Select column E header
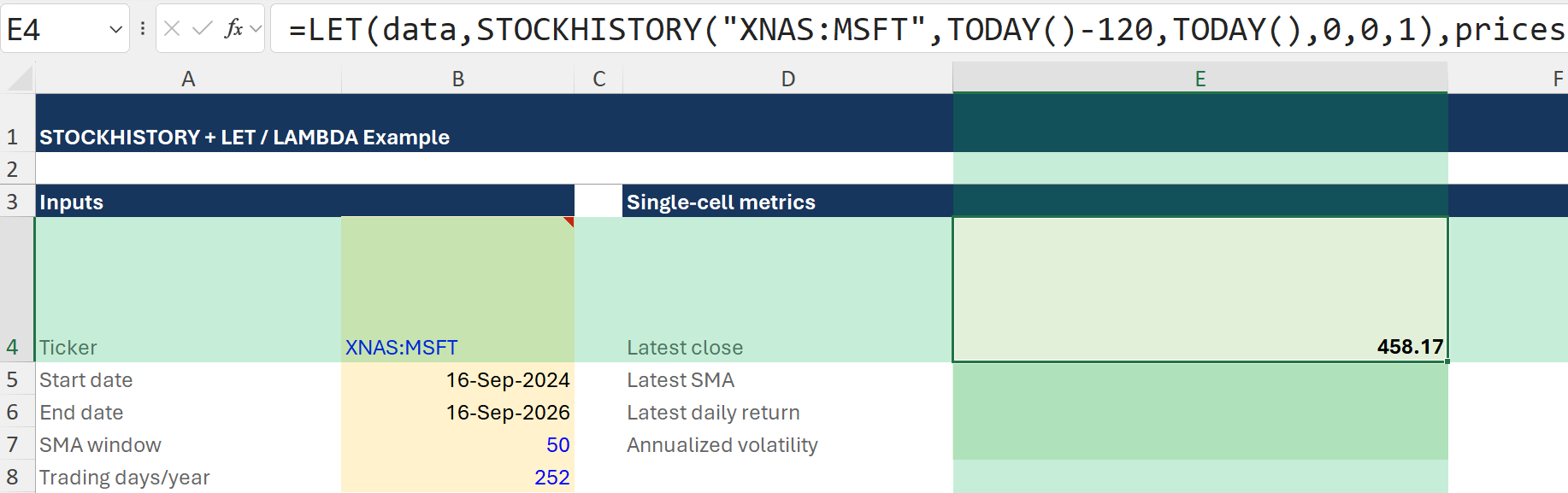Image resolution: width=1568 pixels, height=493 pixels. [x=1200, y=79]
